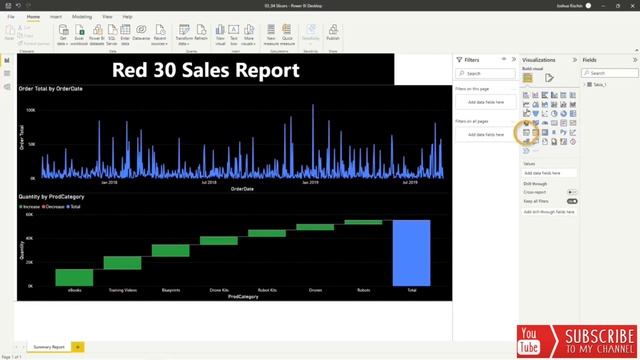Open the Recent sources dropdown
Screen dimensions: 640x360
[160, 35]
